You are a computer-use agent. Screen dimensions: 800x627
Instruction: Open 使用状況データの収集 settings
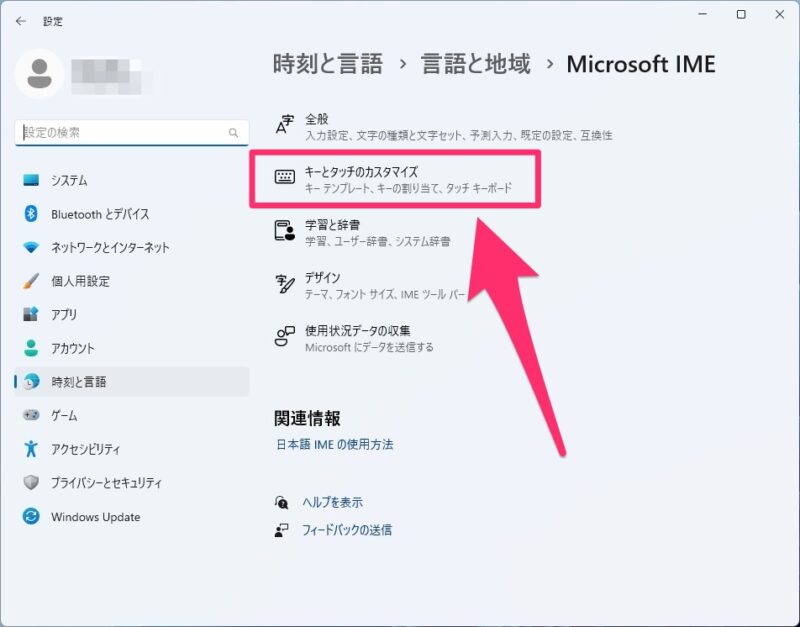click(354, 338)
